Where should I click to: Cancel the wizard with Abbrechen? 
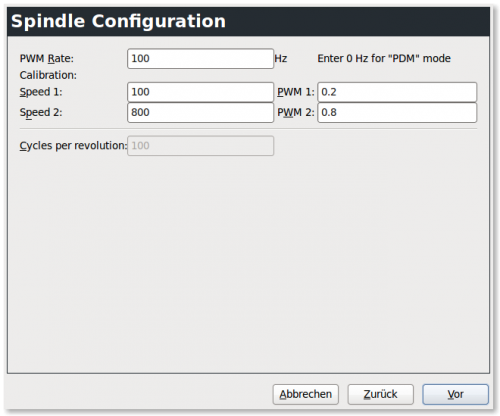click(x=306, y=394)
